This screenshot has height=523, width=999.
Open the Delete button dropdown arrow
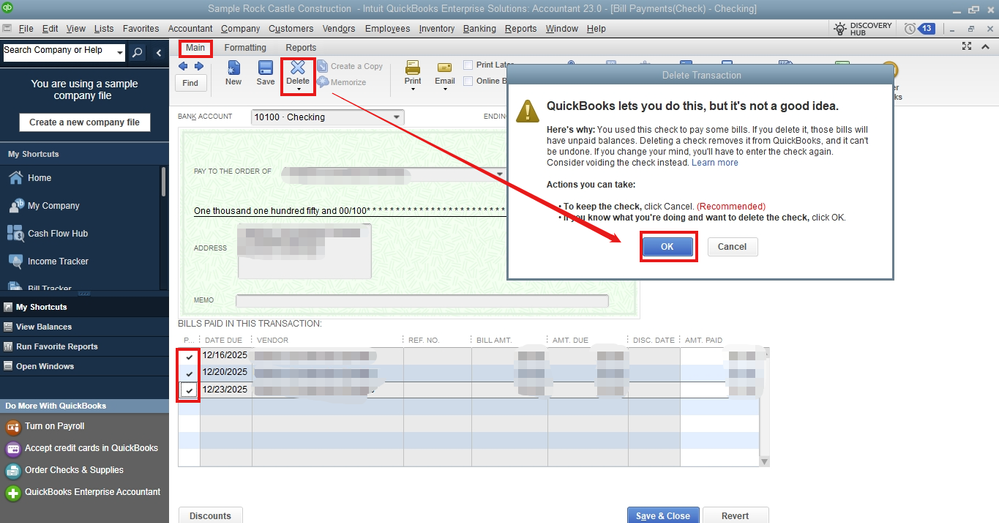click(x=298, y=90)
